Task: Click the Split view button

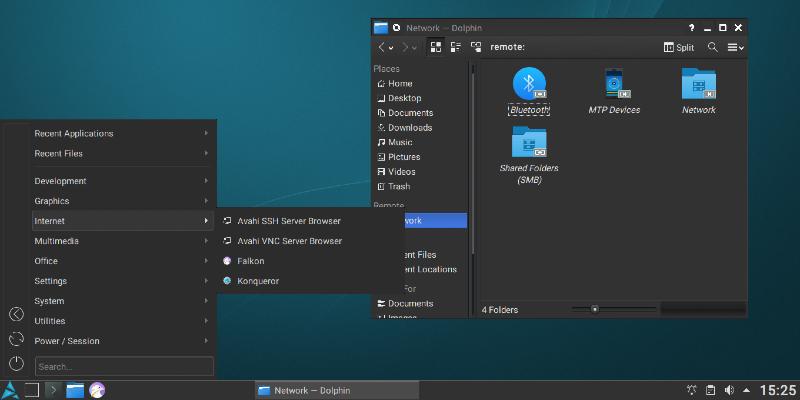Action: (x=679, y=47)
